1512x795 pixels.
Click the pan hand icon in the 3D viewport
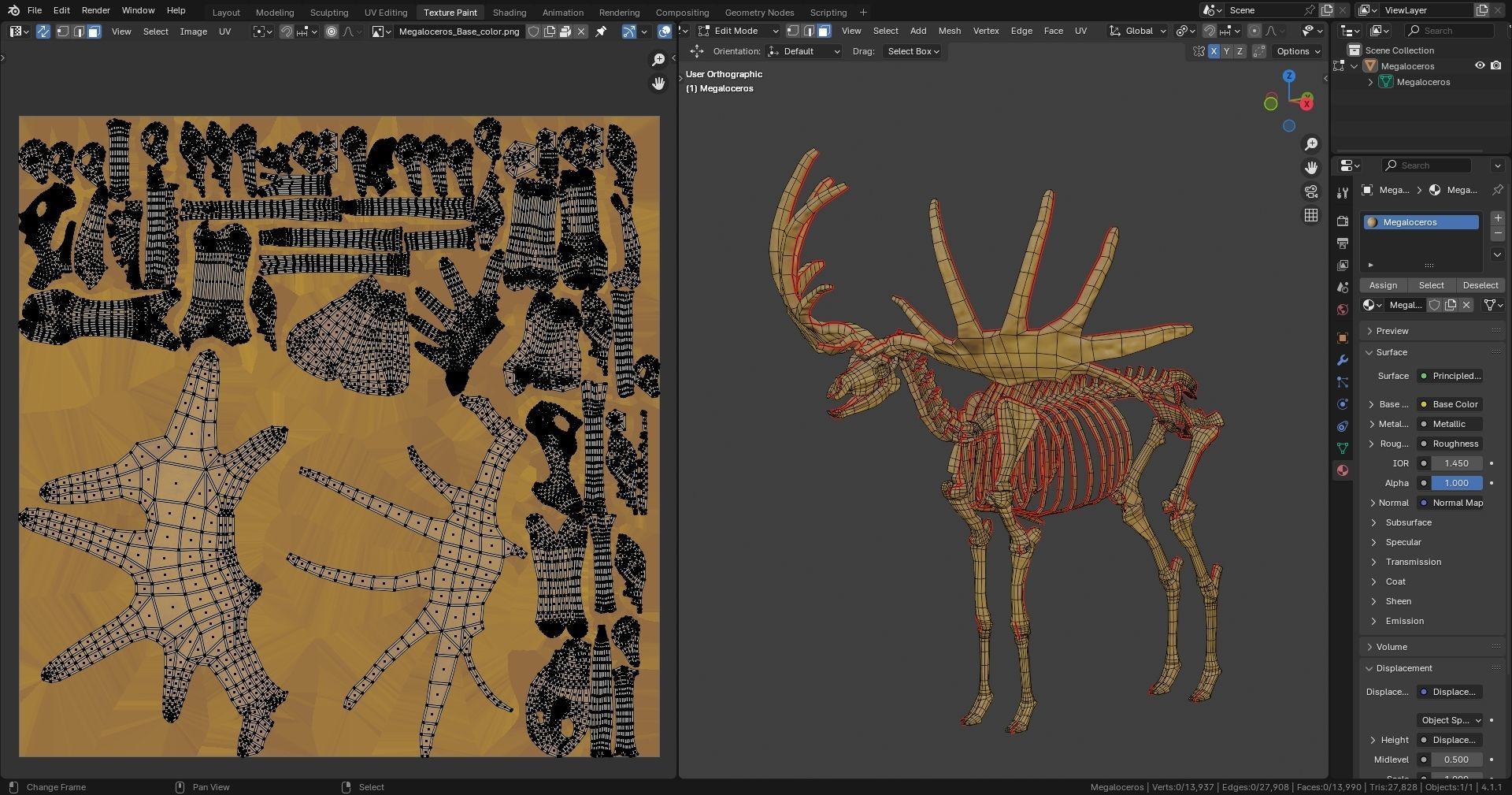pyautogui.click(x=1311, y=168)
